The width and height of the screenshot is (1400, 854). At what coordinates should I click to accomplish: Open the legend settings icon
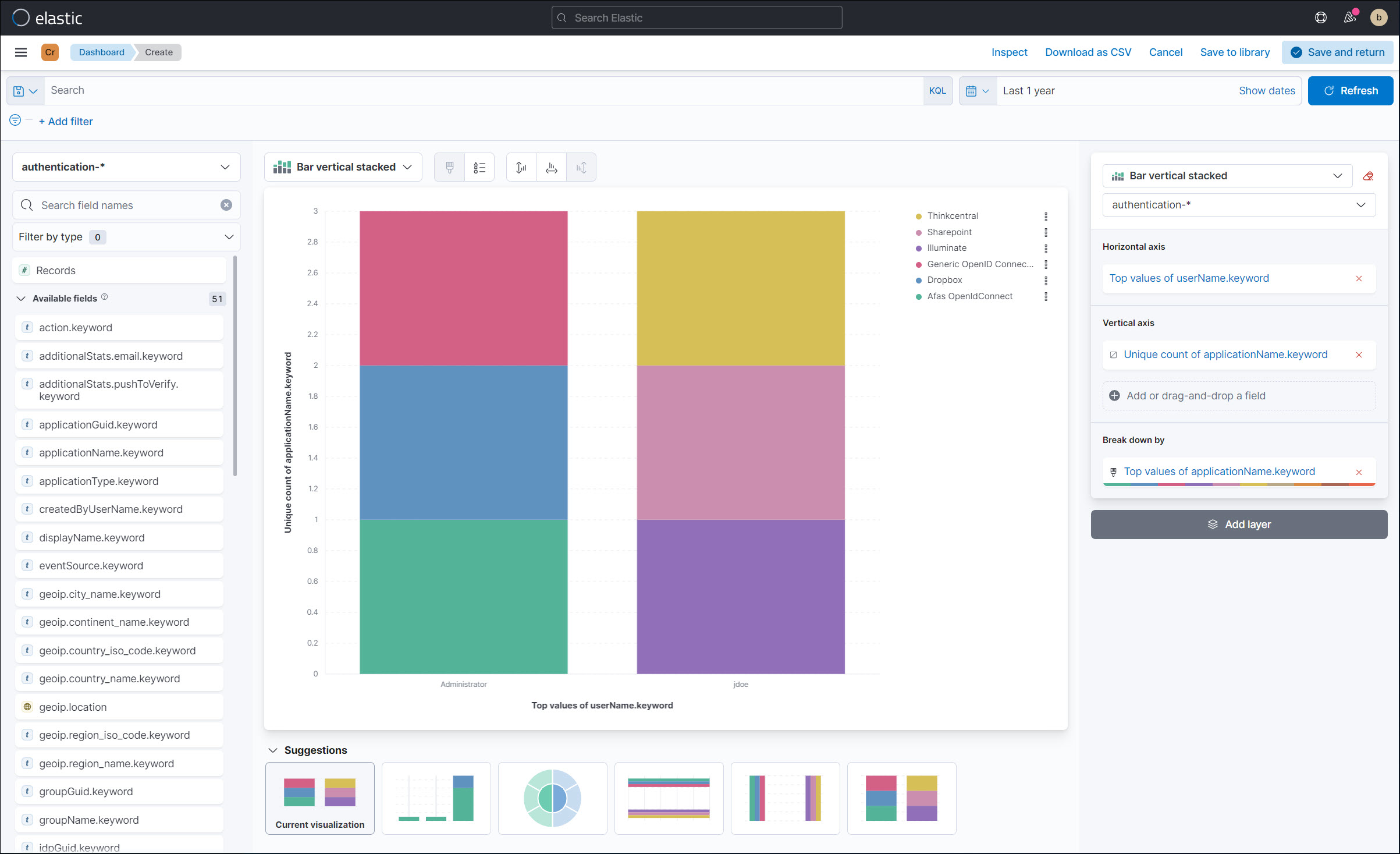pos(479,168)
